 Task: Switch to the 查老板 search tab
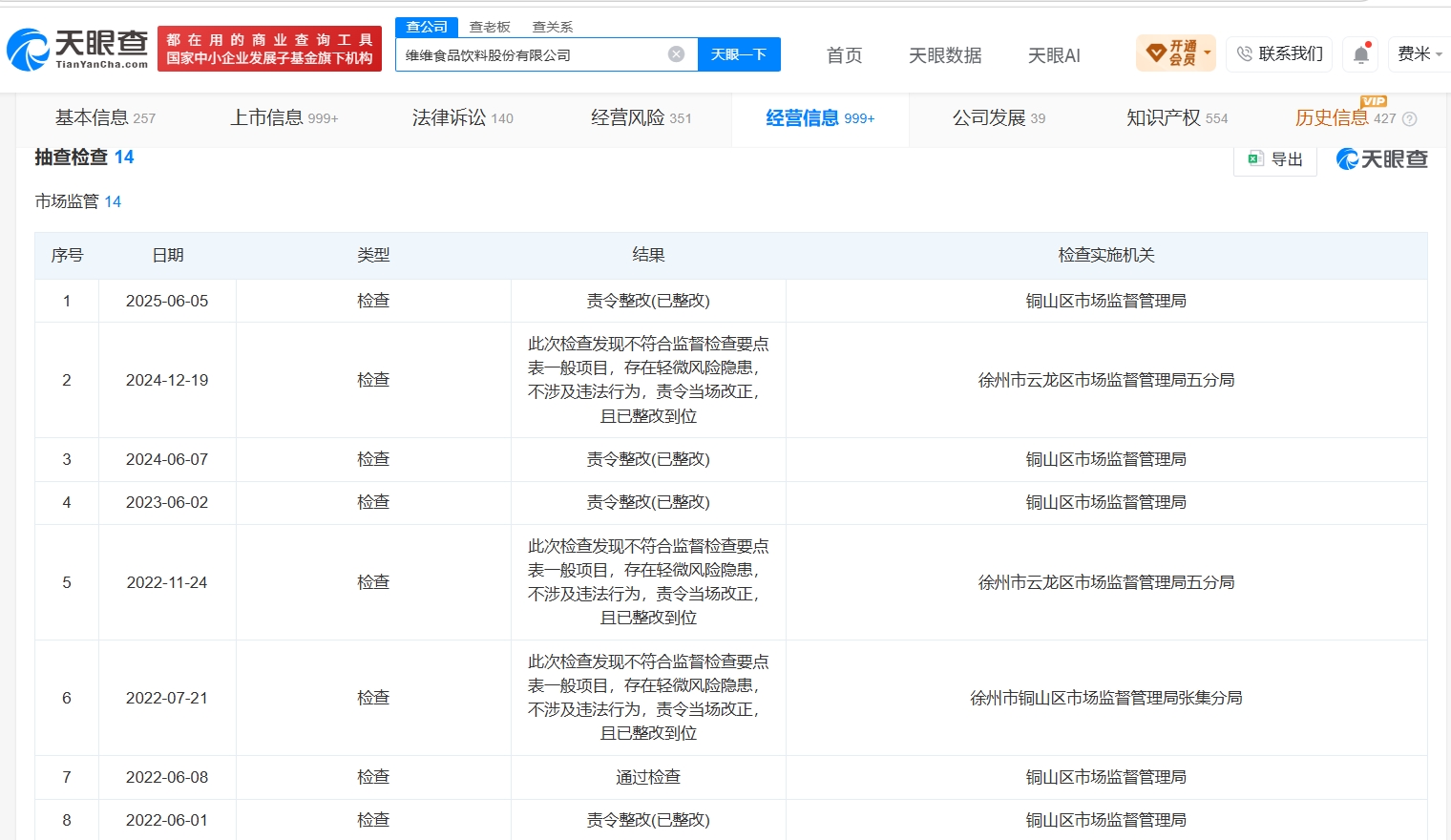click(x=490, y=27)
